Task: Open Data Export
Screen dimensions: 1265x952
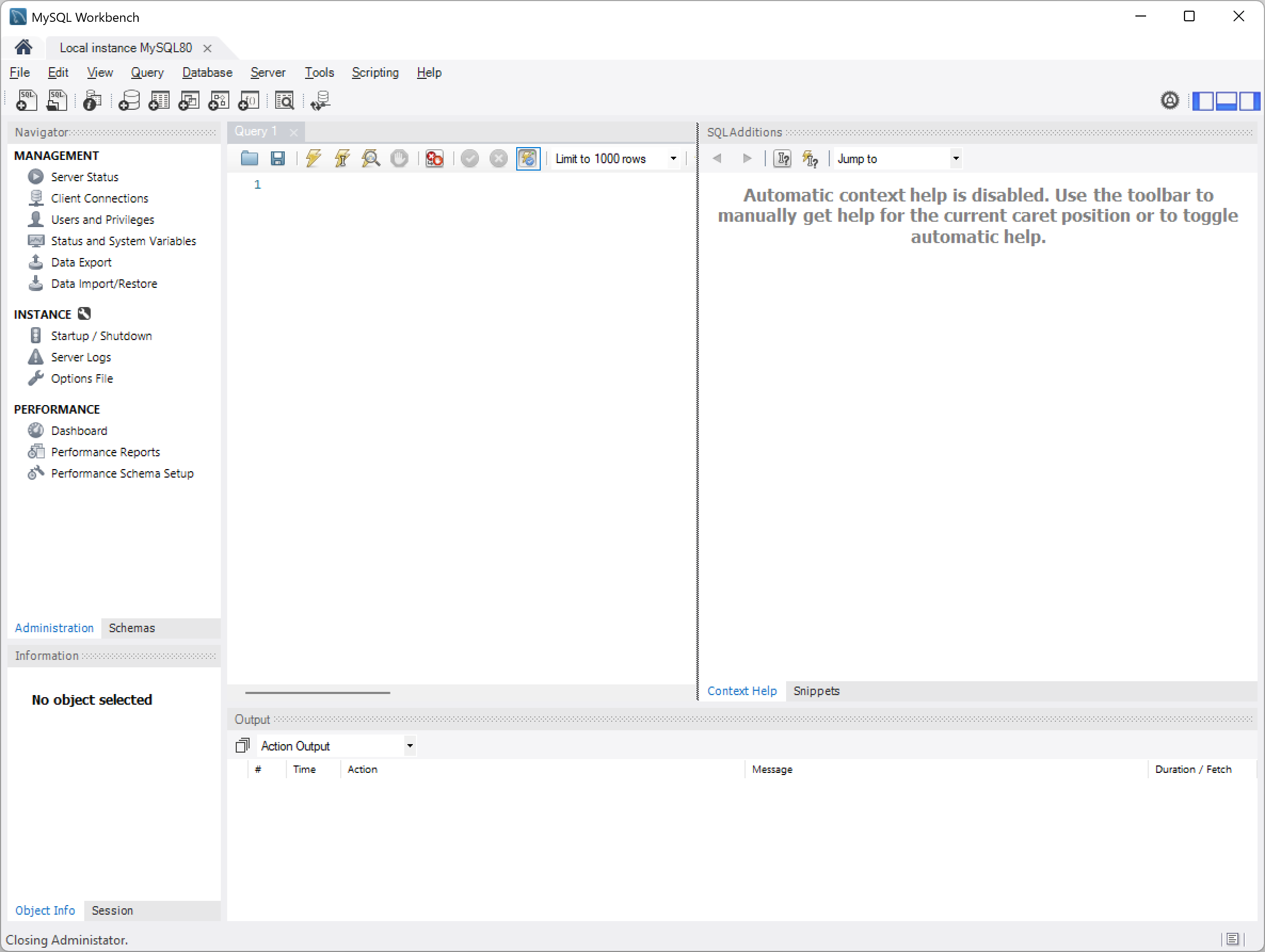Action: click(x=81, y=262)
